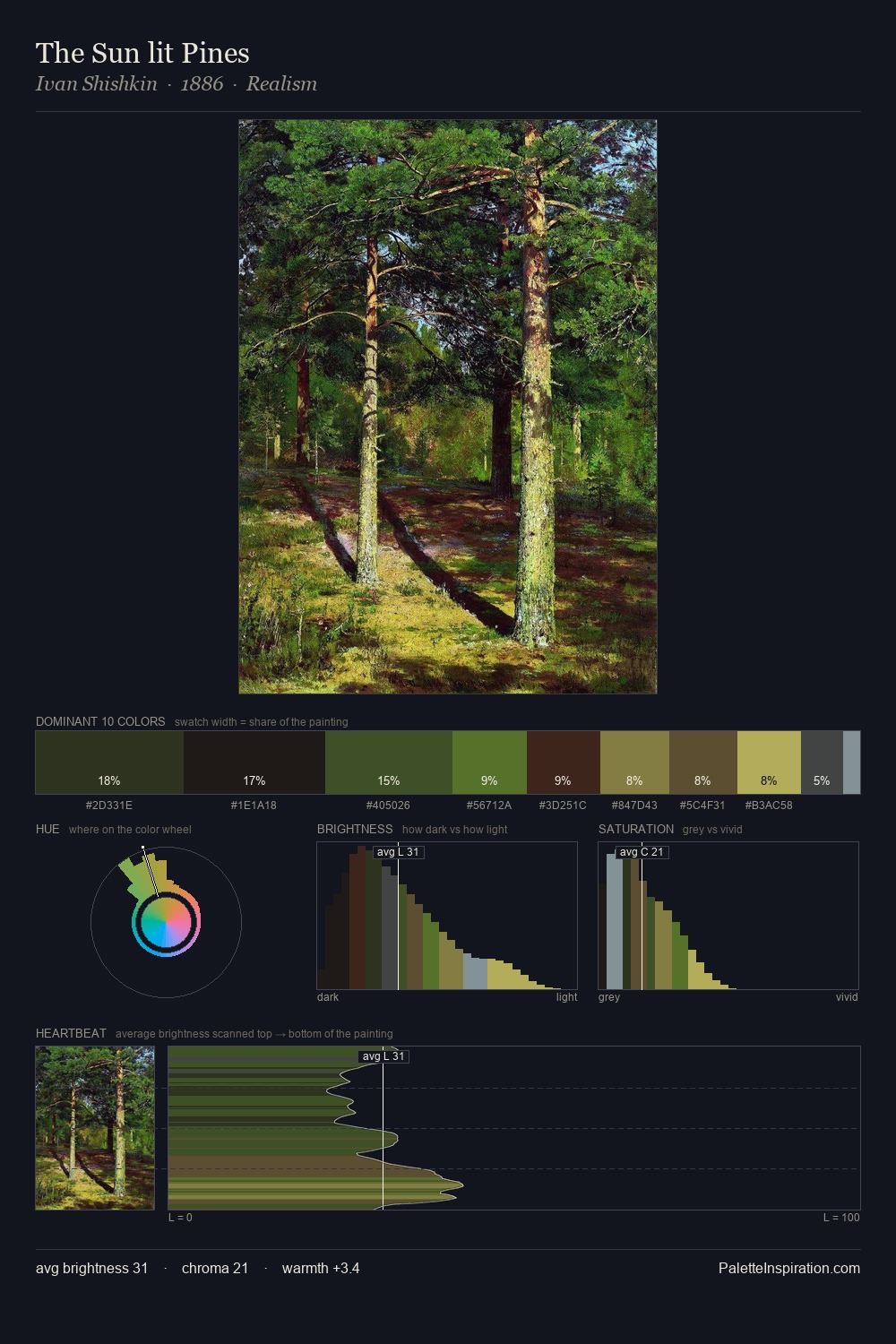Click 'chroma 21' in the footer
This screenshot has width=896, height=1344.
[215, 1269]
